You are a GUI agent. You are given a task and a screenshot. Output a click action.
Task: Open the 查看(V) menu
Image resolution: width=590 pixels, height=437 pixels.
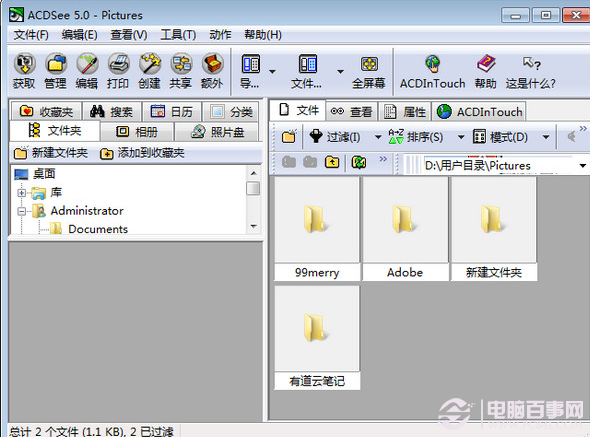(129, 35)
